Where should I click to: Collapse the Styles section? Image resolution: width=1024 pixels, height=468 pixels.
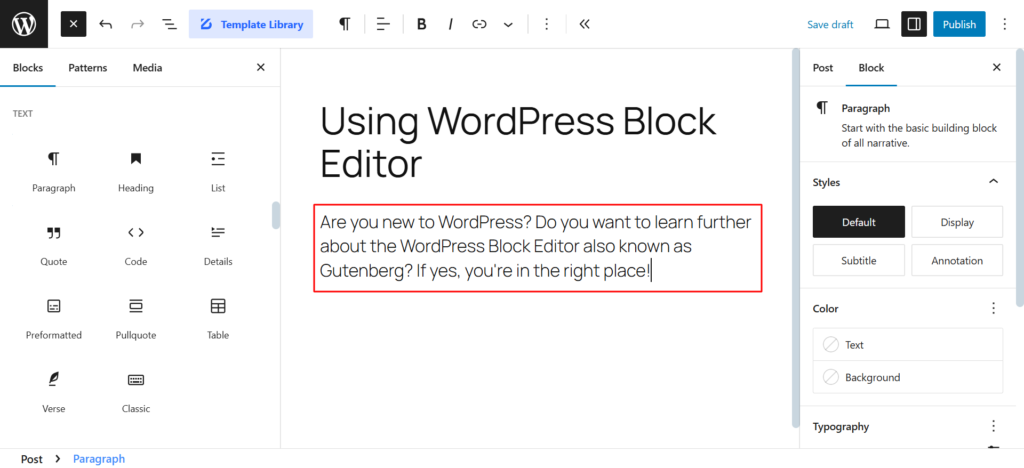click(993, 182)
